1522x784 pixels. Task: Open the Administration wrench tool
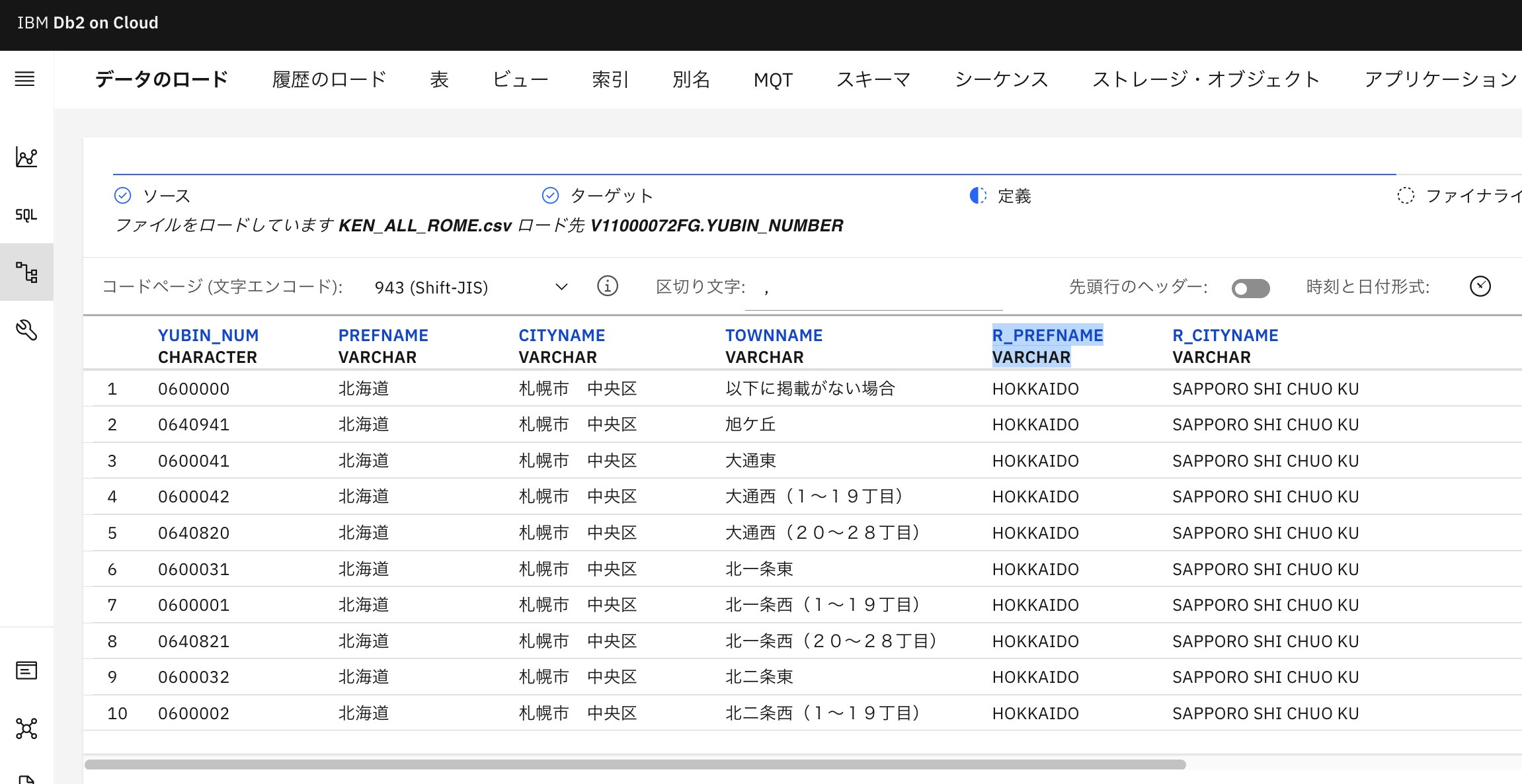coord(26,331)
